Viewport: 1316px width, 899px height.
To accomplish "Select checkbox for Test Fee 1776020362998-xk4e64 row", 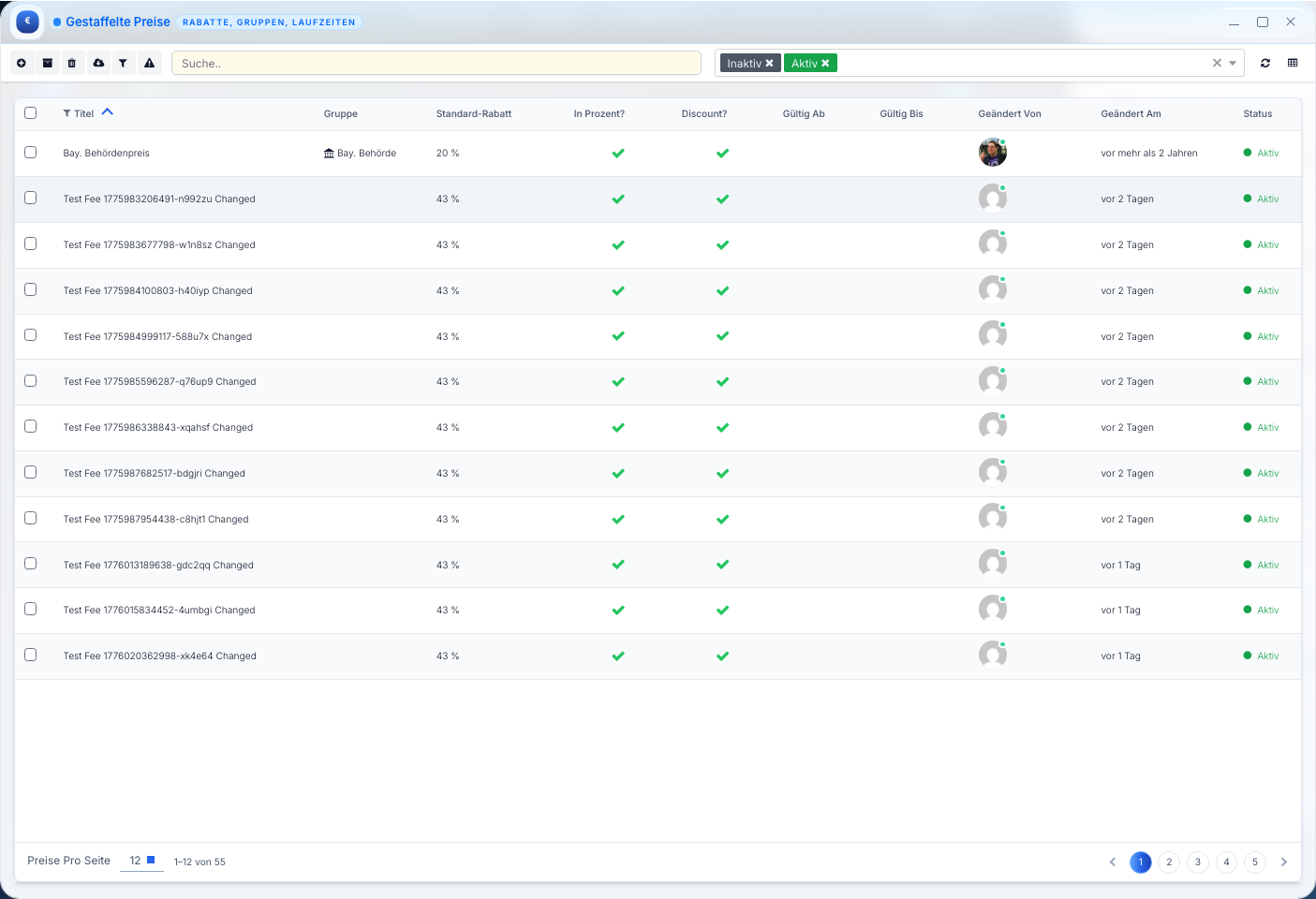I will pyautogui.click(x=31, y=656).
